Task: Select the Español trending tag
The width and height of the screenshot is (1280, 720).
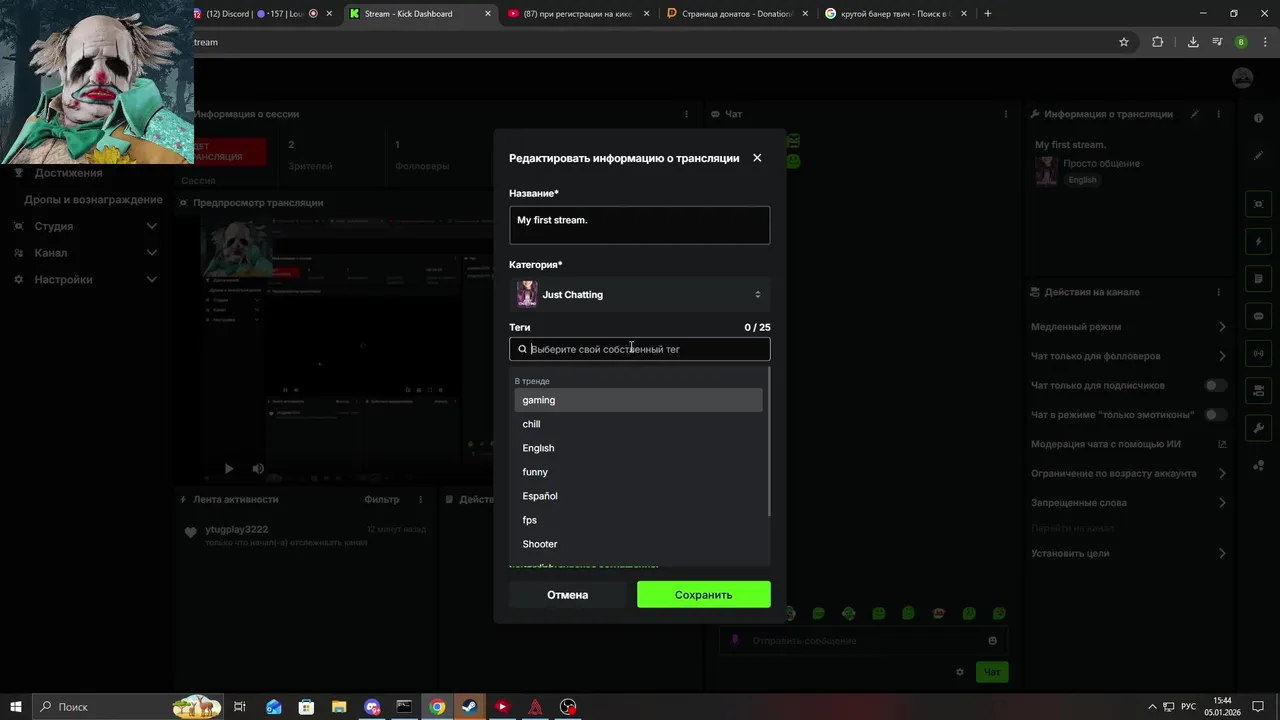Action: [x=638, y=496]
